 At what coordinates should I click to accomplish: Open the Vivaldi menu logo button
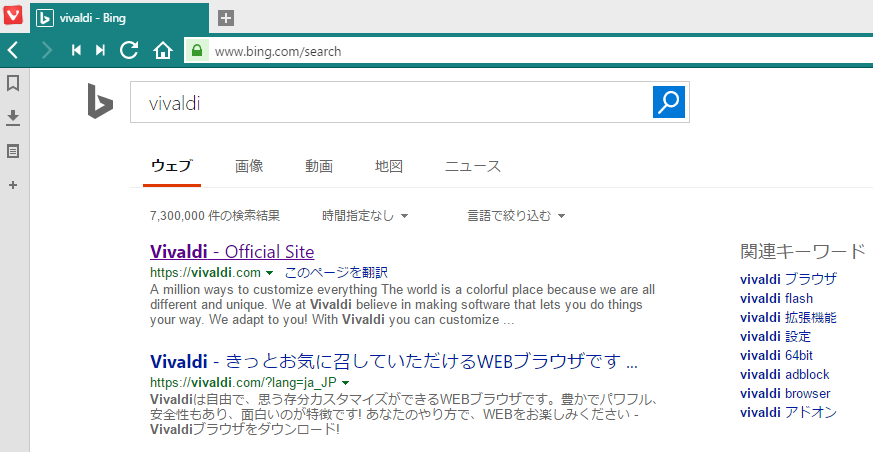pos(13,14)
